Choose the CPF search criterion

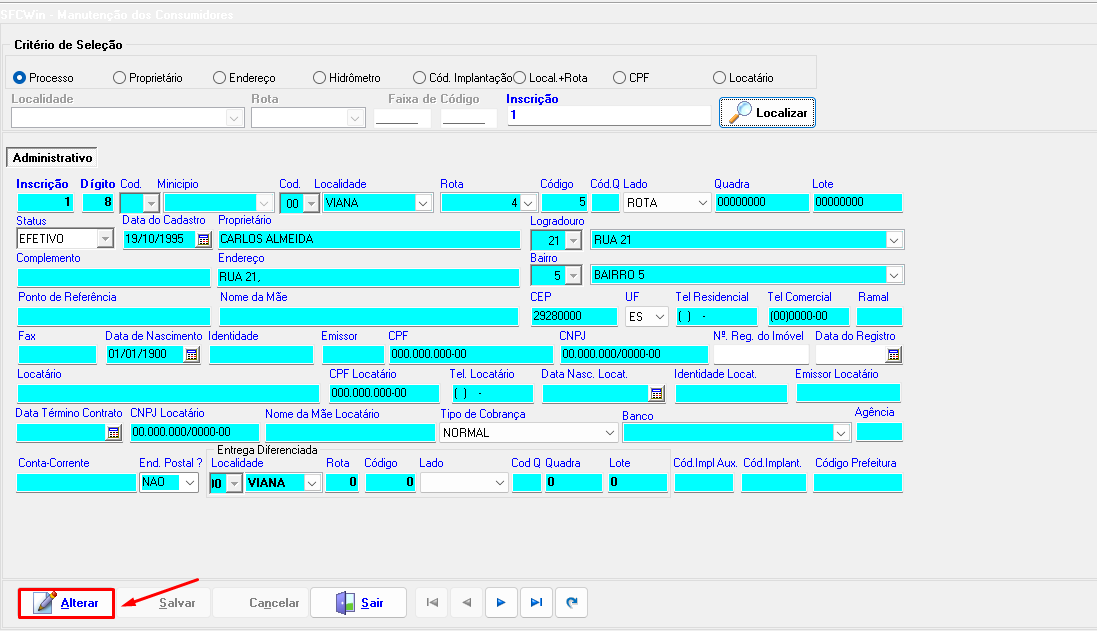point(620,78)
